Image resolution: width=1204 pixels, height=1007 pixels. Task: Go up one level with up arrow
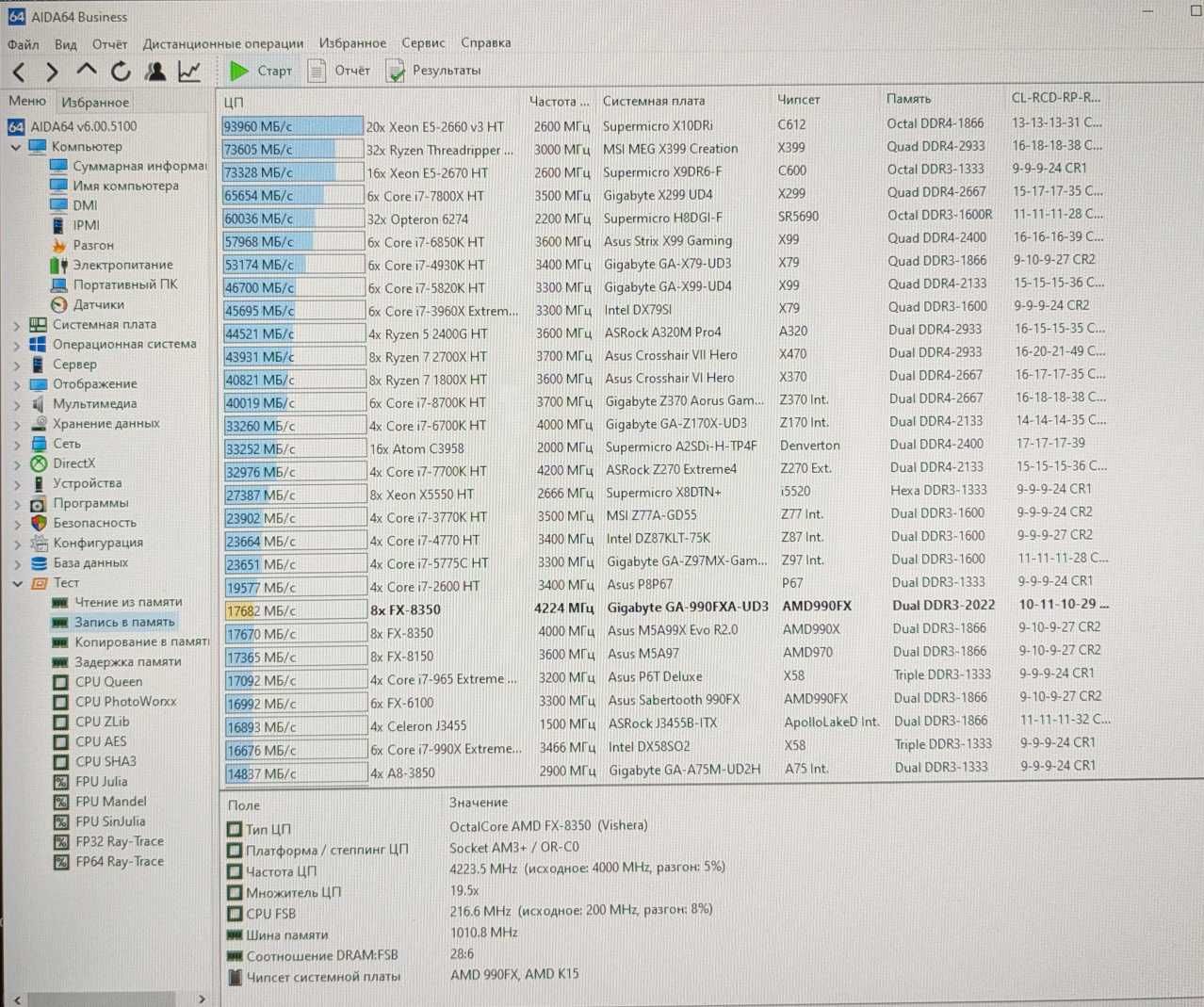86,70
